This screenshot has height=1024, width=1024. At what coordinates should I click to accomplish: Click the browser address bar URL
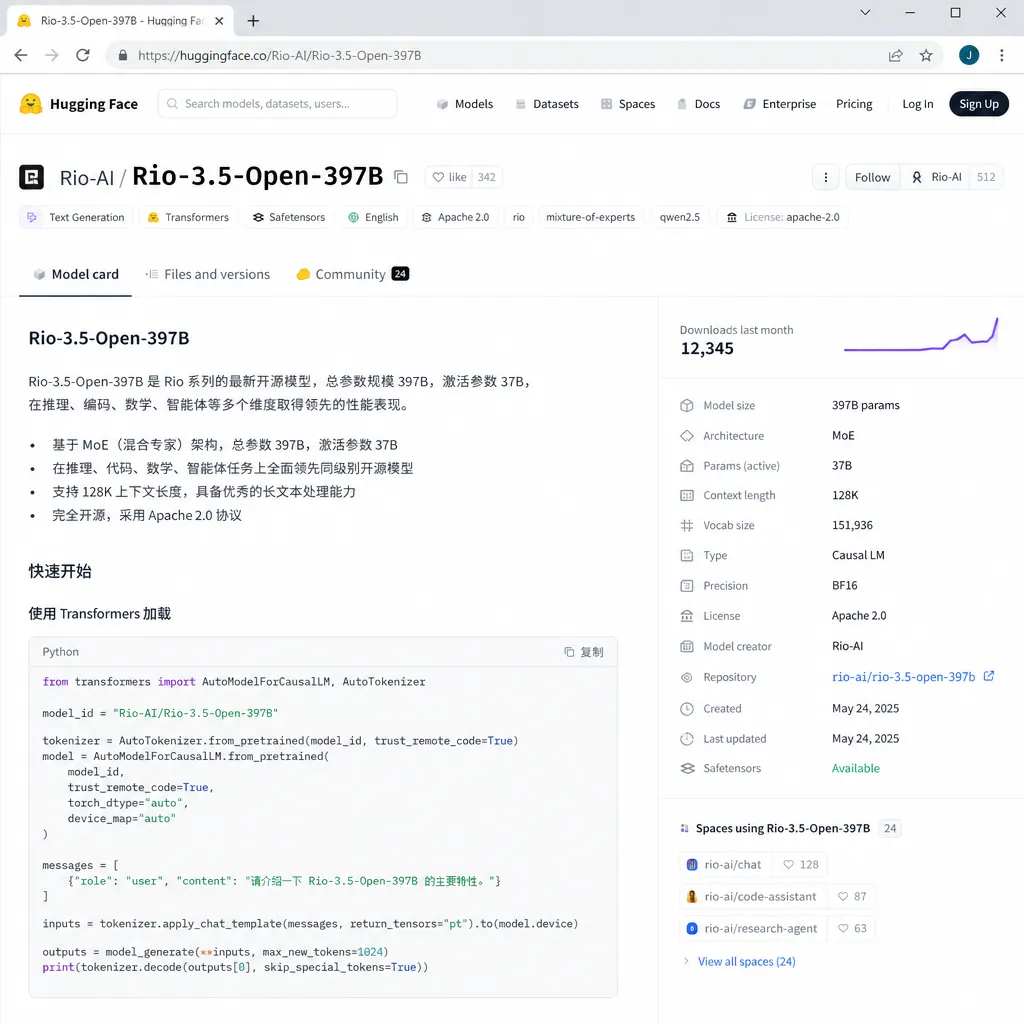[279, 56]
